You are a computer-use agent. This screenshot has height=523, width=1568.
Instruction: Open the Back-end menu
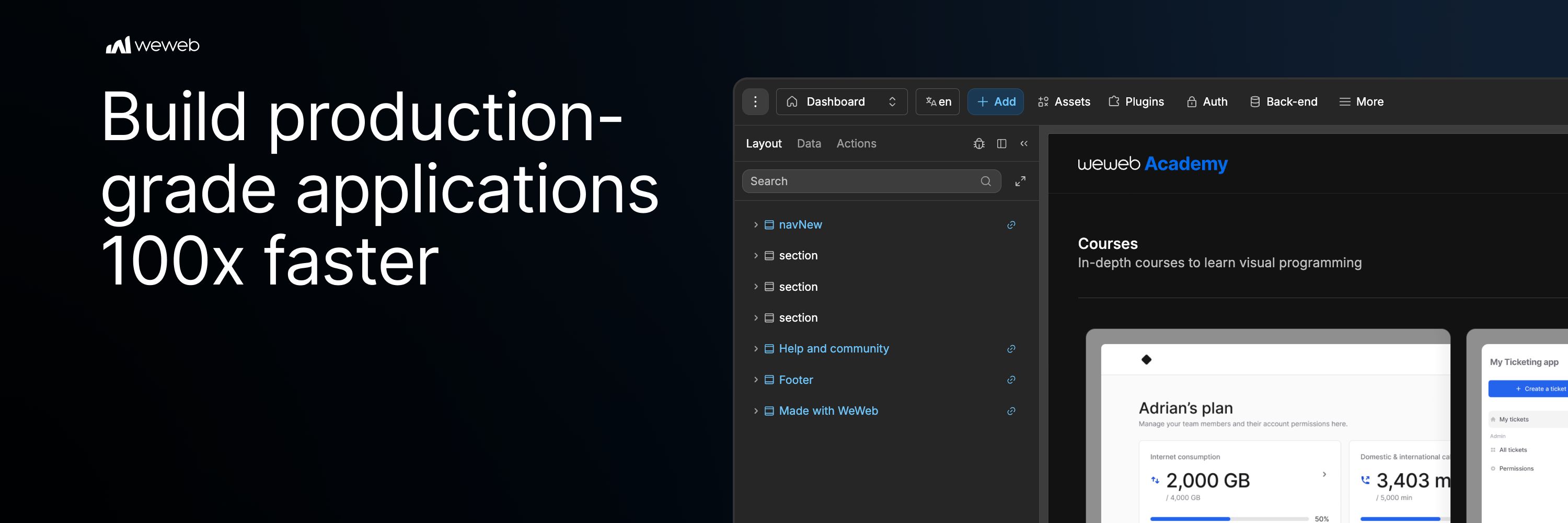[x=1283, y=101]
